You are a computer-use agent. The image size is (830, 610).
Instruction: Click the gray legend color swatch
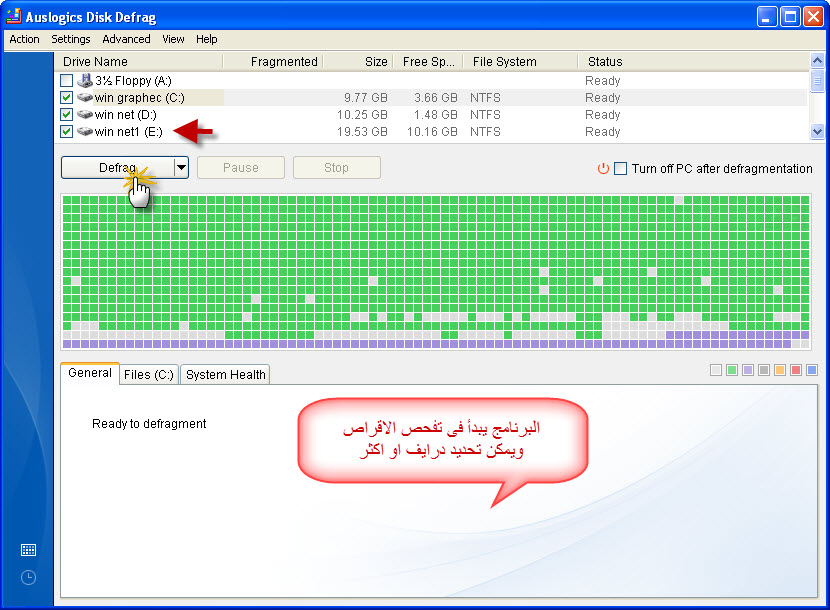point(764,370)
